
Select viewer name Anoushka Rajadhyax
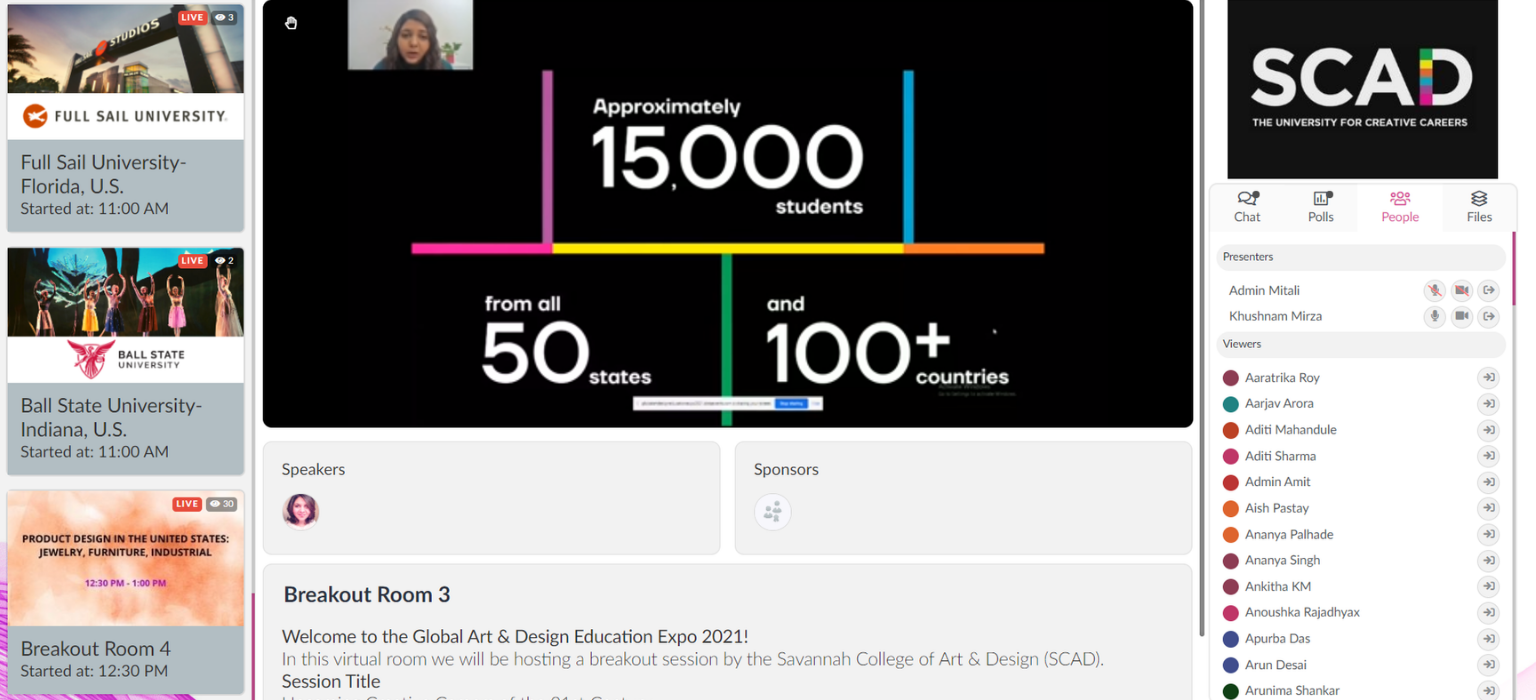tap(1302, 612)
